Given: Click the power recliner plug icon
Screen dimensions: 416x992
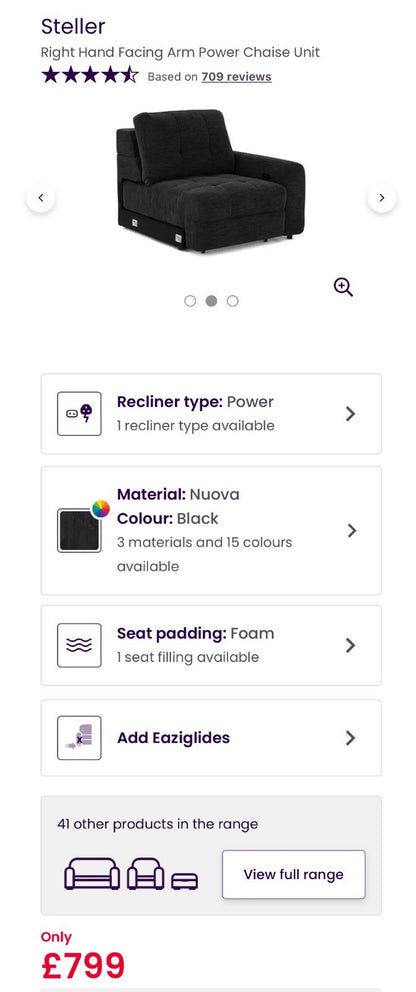Looking at the screenshot, I should [79, 414].
